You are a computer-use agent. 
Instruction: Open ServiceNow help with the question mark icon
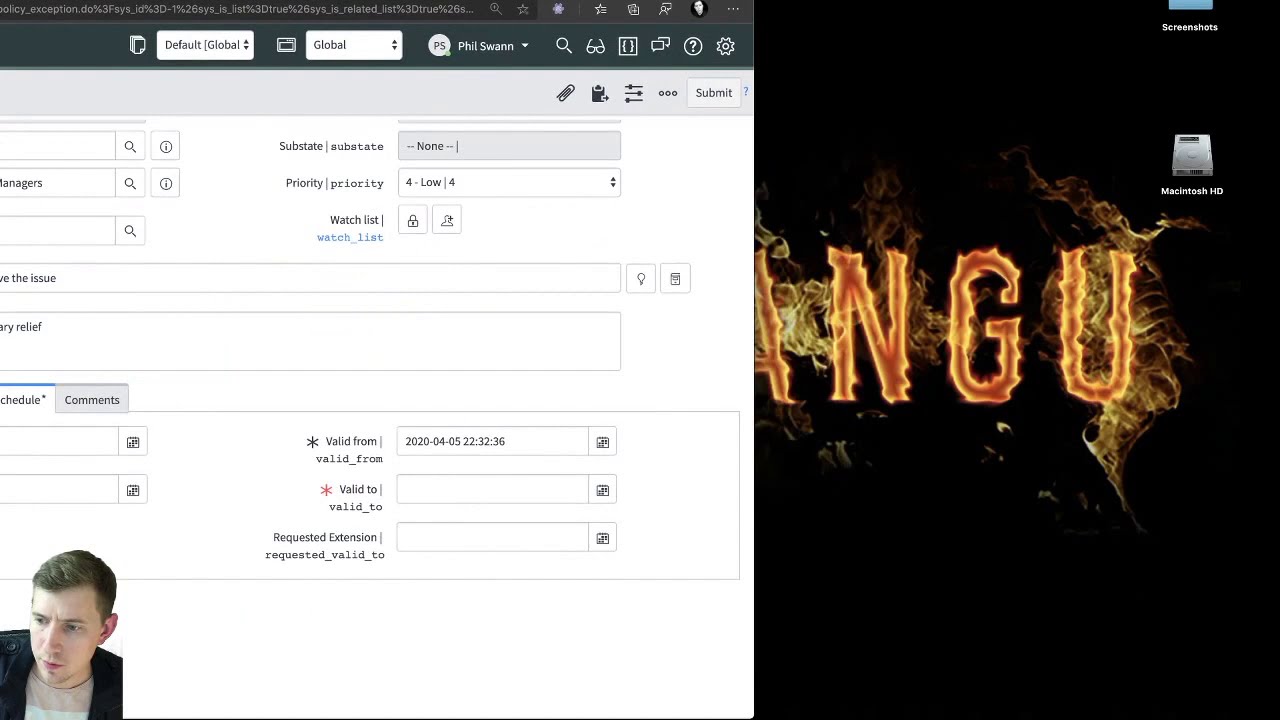[692, 45]
